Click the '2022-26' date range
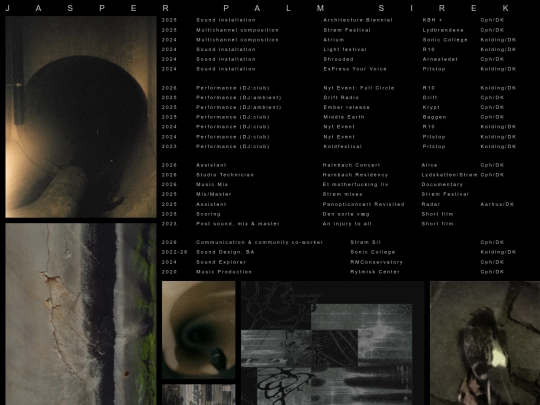540x405 pixels. (x=175, y=252)
